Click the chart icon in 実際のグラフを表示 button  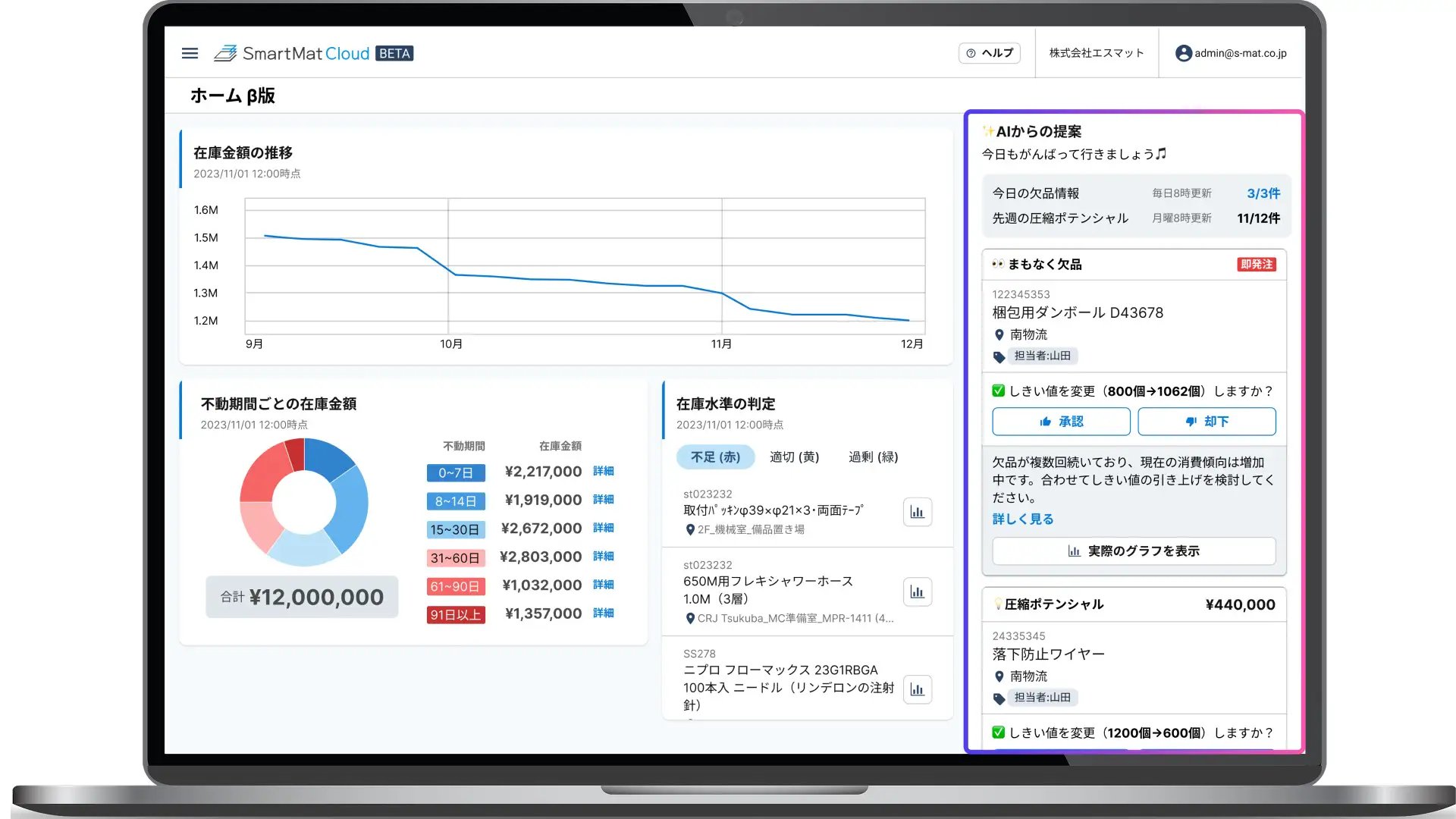coord(1074,551)
